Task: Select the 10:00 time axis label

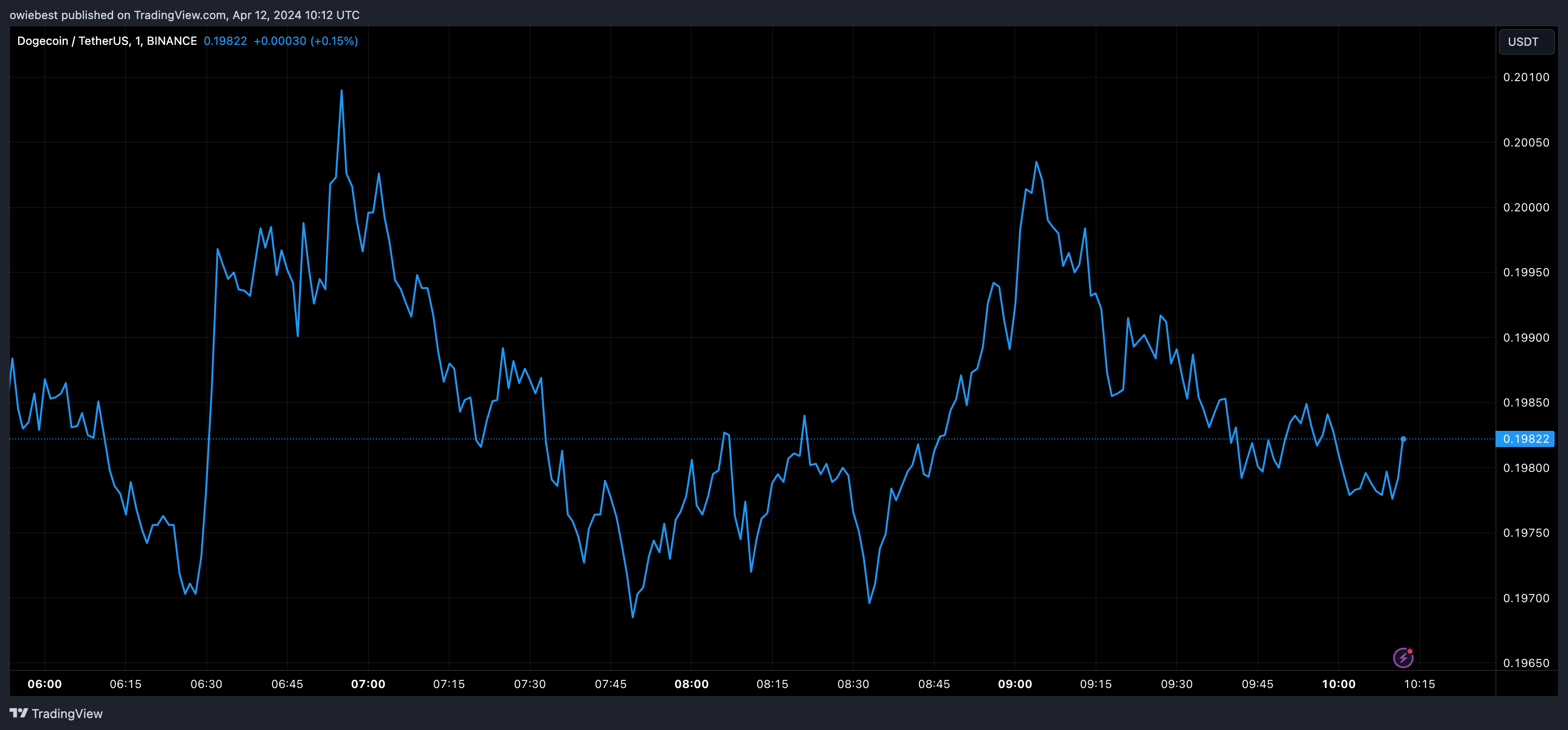Action: click(1338, 684)
